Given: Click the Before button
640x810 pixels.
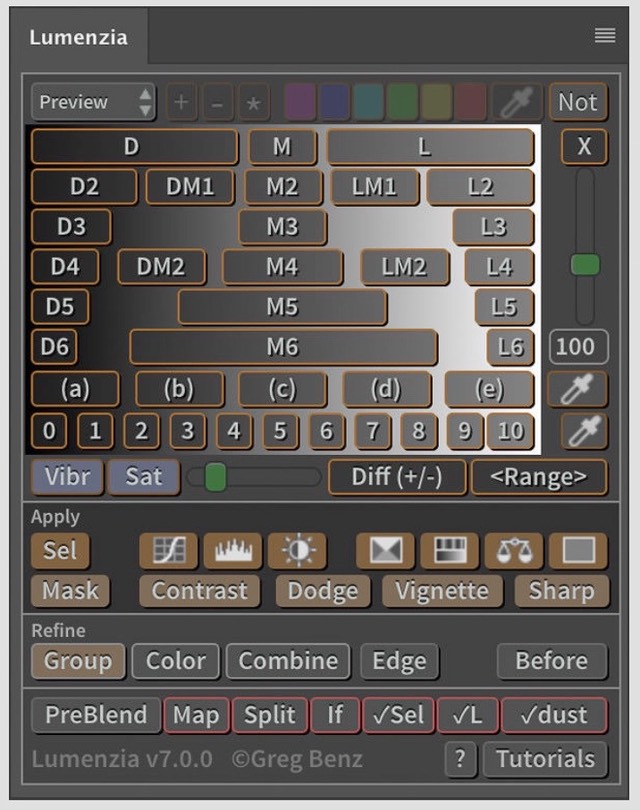Looking at the screenshot, I should point(552,661).
